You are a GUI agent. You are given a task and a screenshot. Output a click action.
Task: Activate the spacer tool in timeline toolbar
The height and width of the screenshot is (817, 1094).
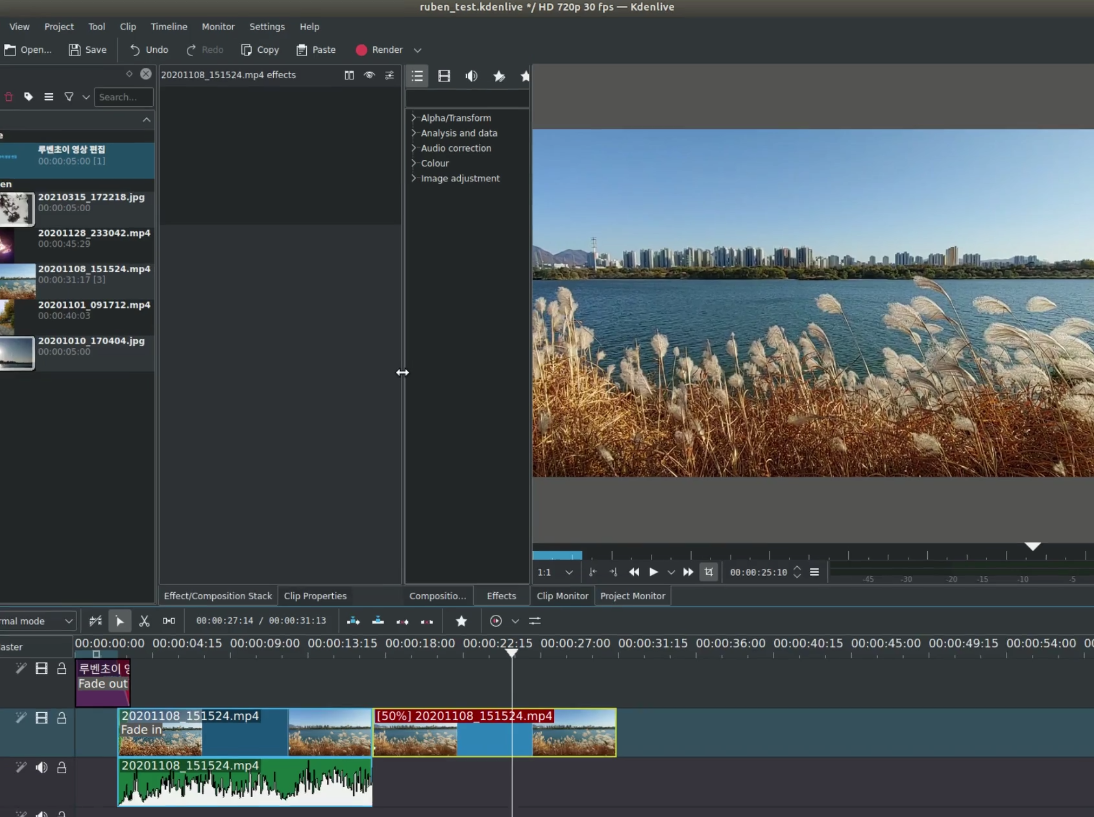(169, 621)
